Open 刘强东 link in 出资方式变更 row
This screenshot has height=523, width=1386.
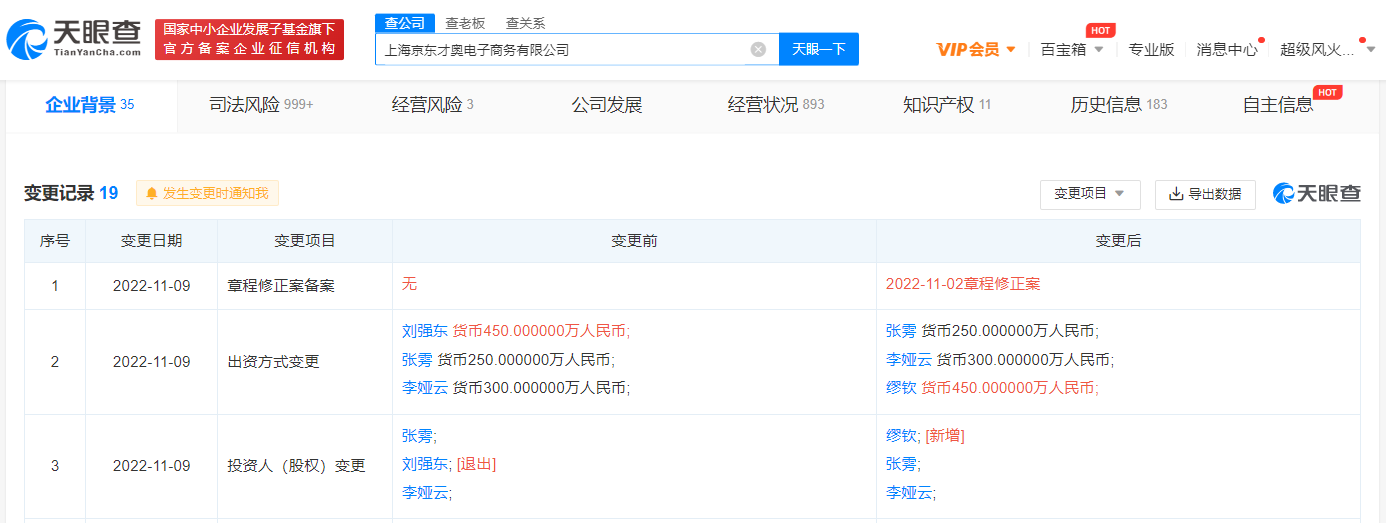(425, 331)
